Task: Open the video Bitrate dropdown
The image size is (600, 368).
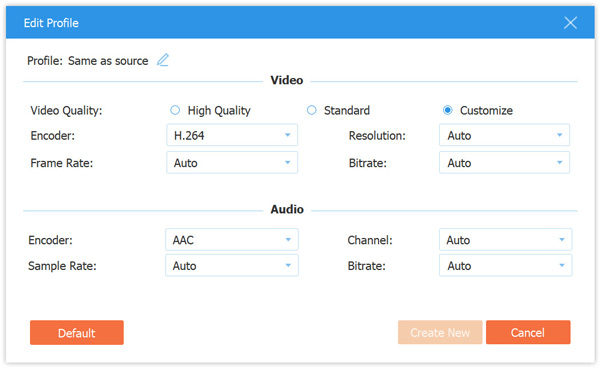Action: [x=504, y=163]
